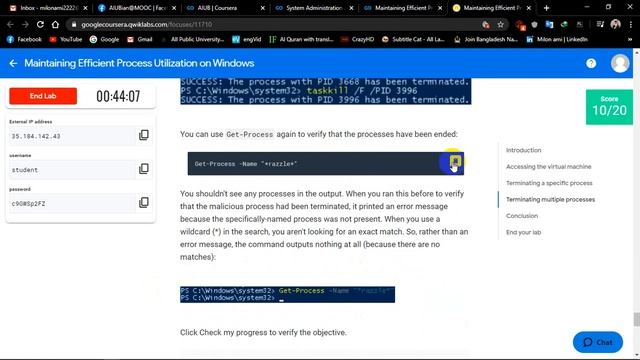Open a new browser tab

click(547, 8)
